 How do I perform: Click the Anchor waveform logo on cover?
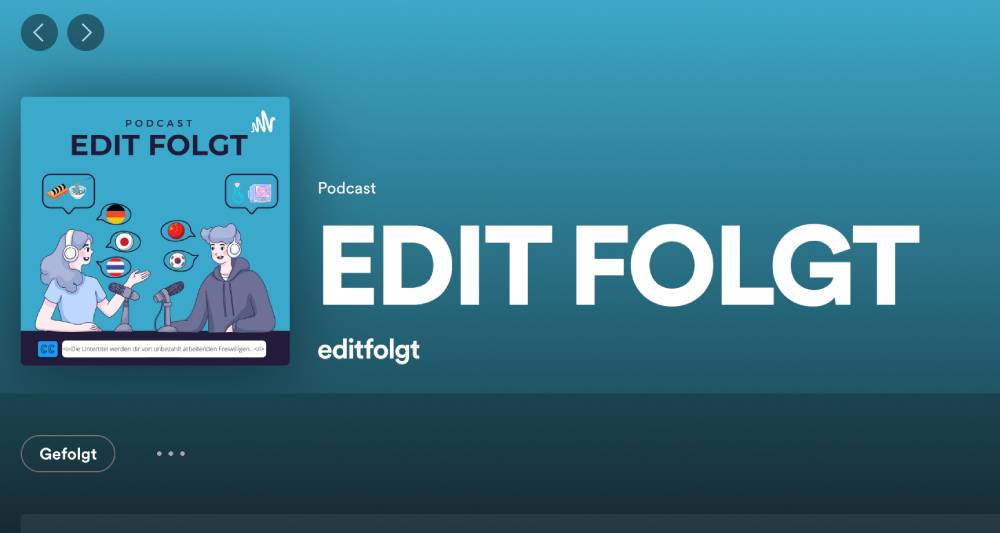263,122
